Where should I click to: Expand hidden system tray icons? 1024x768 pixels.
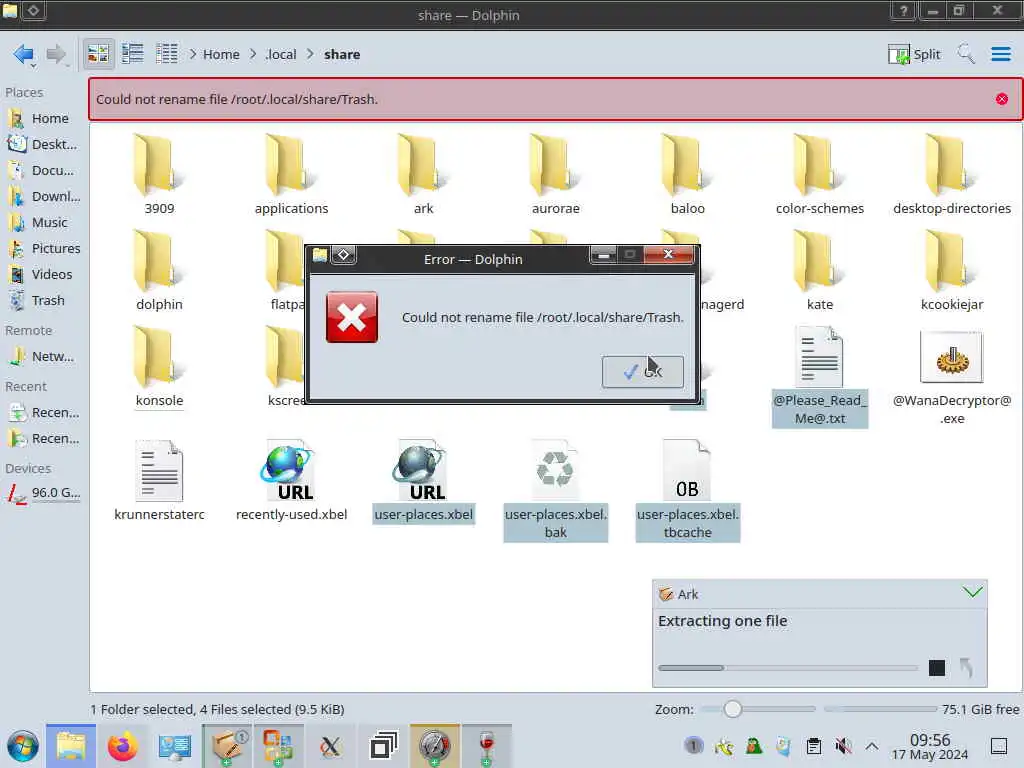point(872,746)
